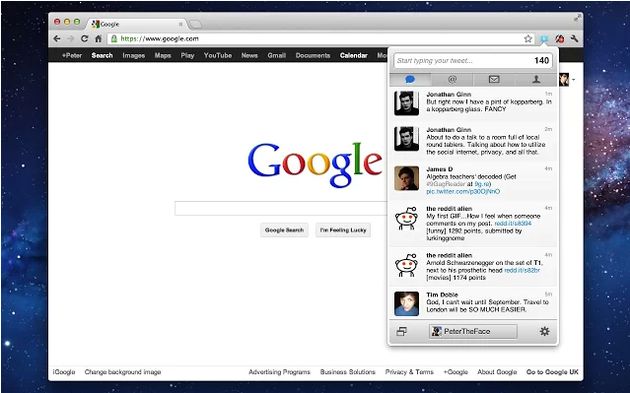
Task: Open Gmail in the Google bar
Action: point(277,55)
